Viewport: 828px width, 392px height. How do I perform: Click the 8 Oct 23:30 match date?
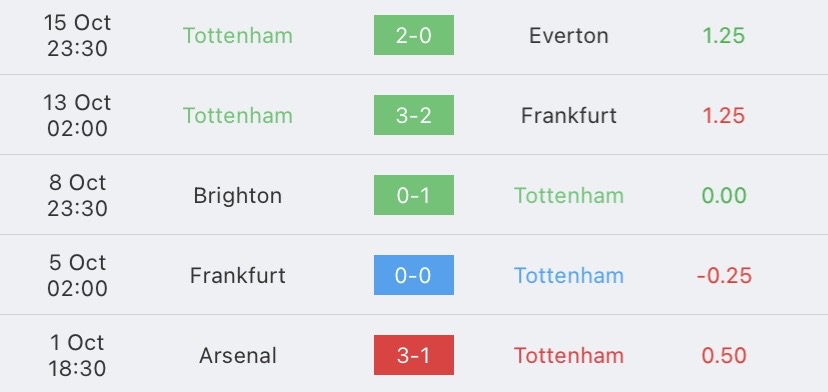click(x=77, y=195)
